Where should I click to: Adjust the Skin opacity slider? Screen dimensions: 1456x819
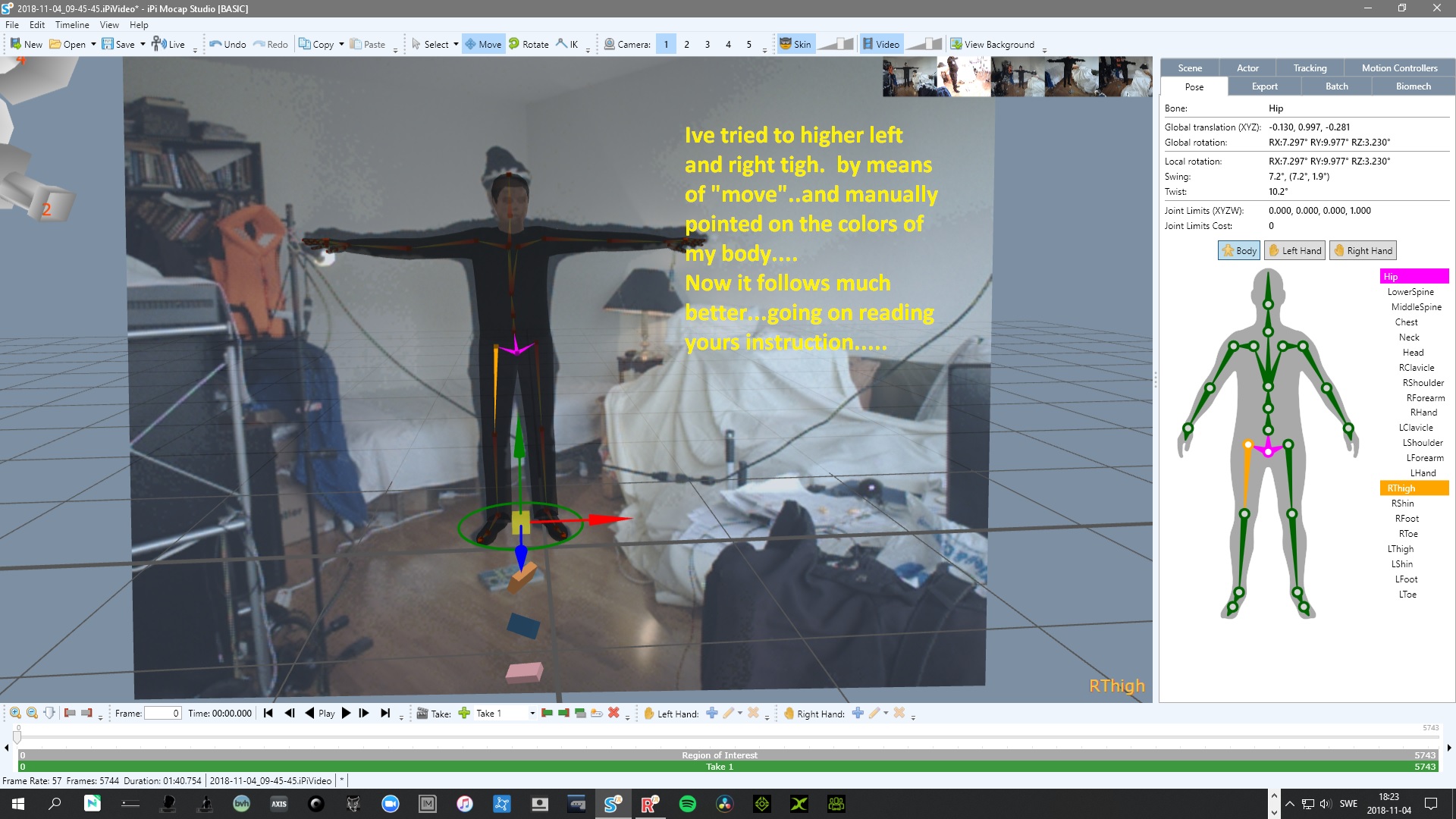tap(836, 44)
